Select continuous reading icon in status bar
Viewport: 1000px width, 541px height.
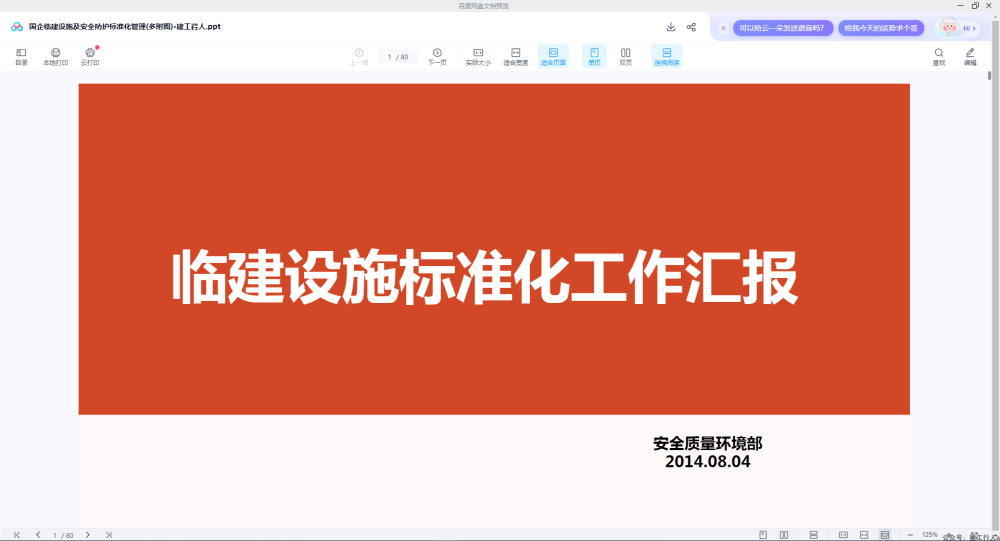pos(813,535)
